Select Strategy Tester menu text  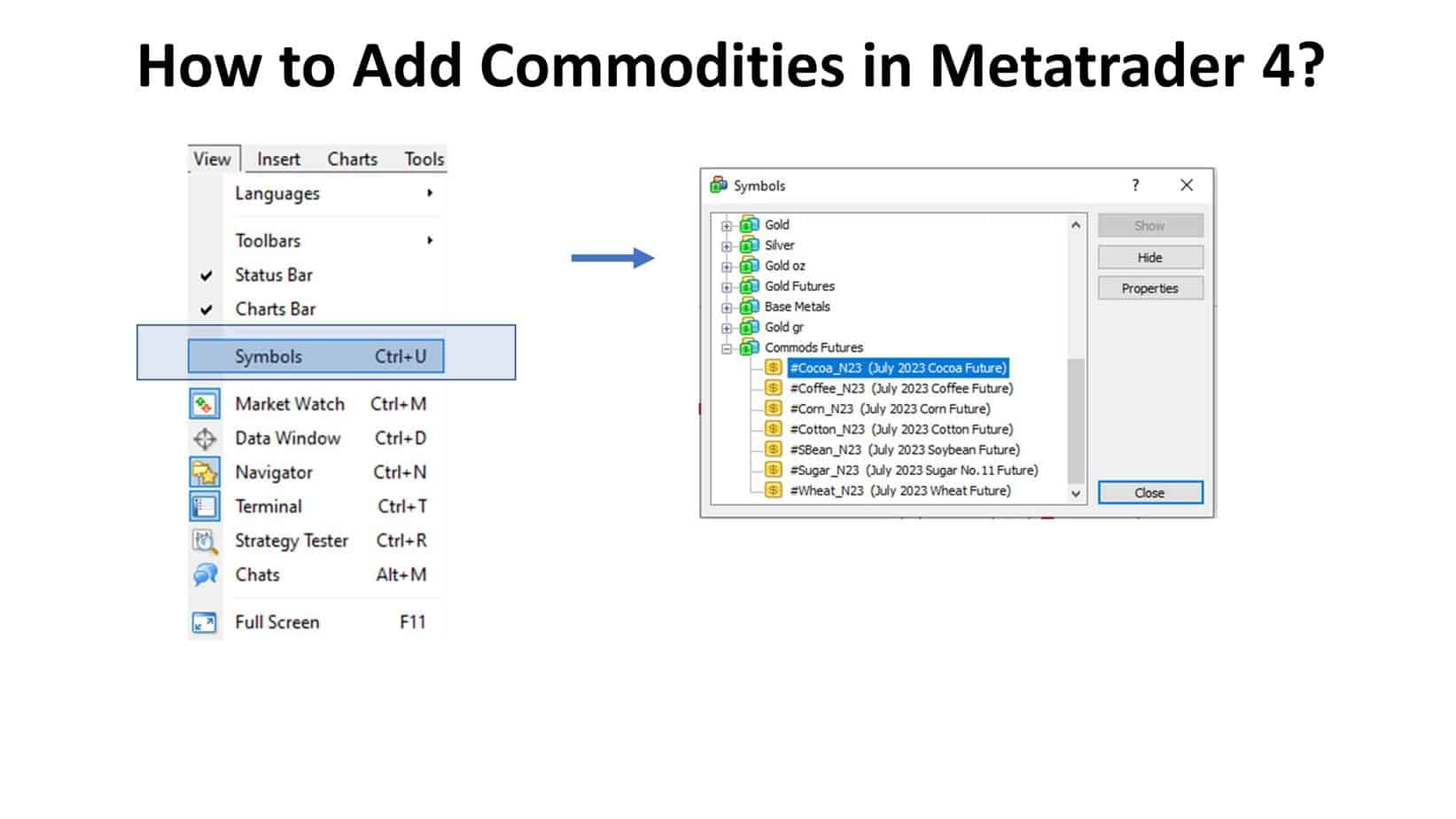(292, 541)
